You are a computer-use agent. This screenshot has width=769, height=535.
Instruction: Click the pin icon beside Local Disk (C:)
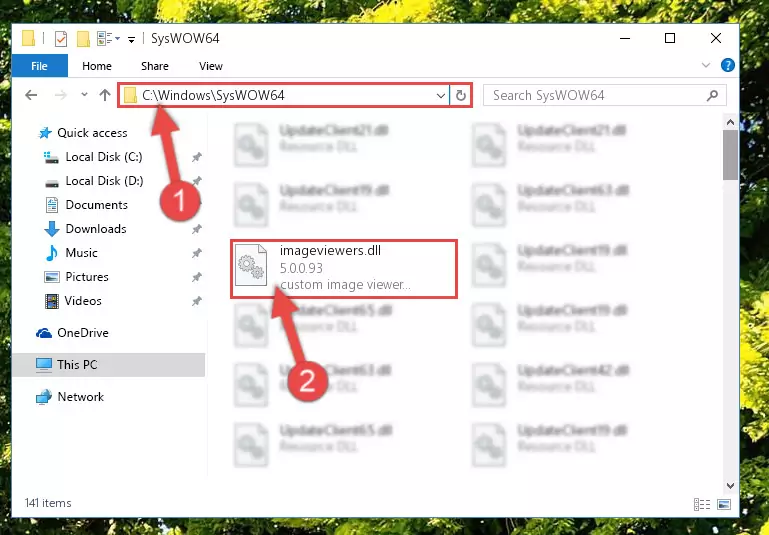tap(197, 157)
